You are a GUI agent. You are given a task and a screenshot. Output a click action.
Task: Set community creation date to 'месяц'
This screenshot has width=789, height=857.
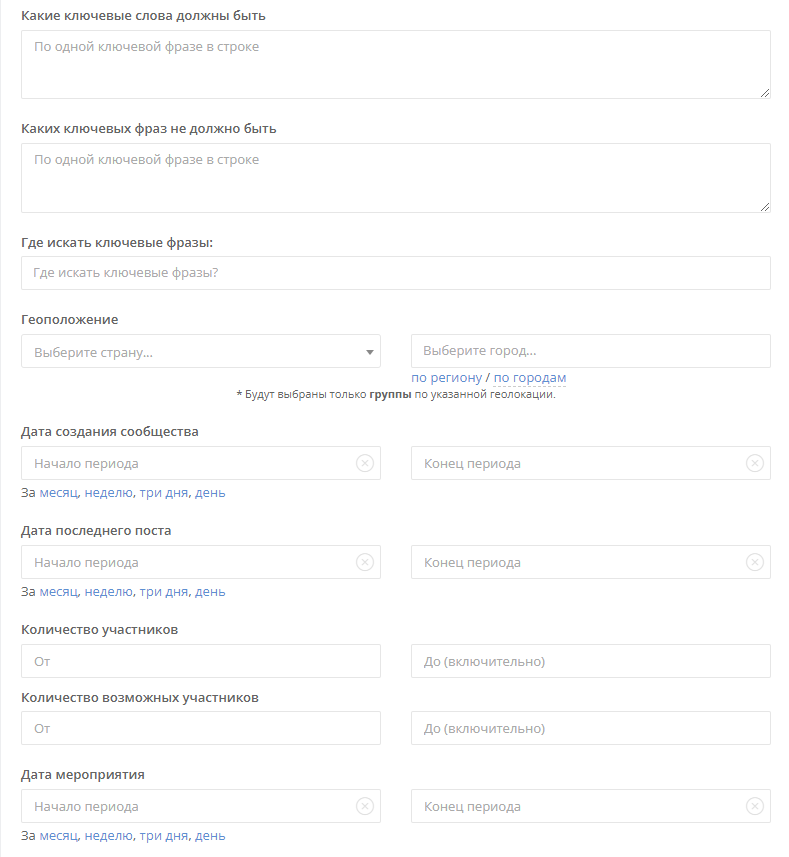coord(59,493)
